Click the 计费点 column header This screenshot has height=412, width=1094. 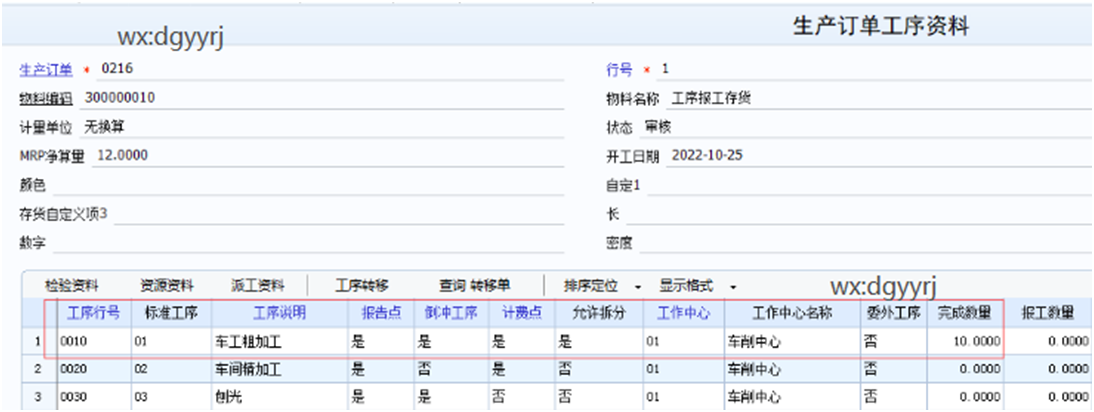pyautogui.click(x=522, y=314)
